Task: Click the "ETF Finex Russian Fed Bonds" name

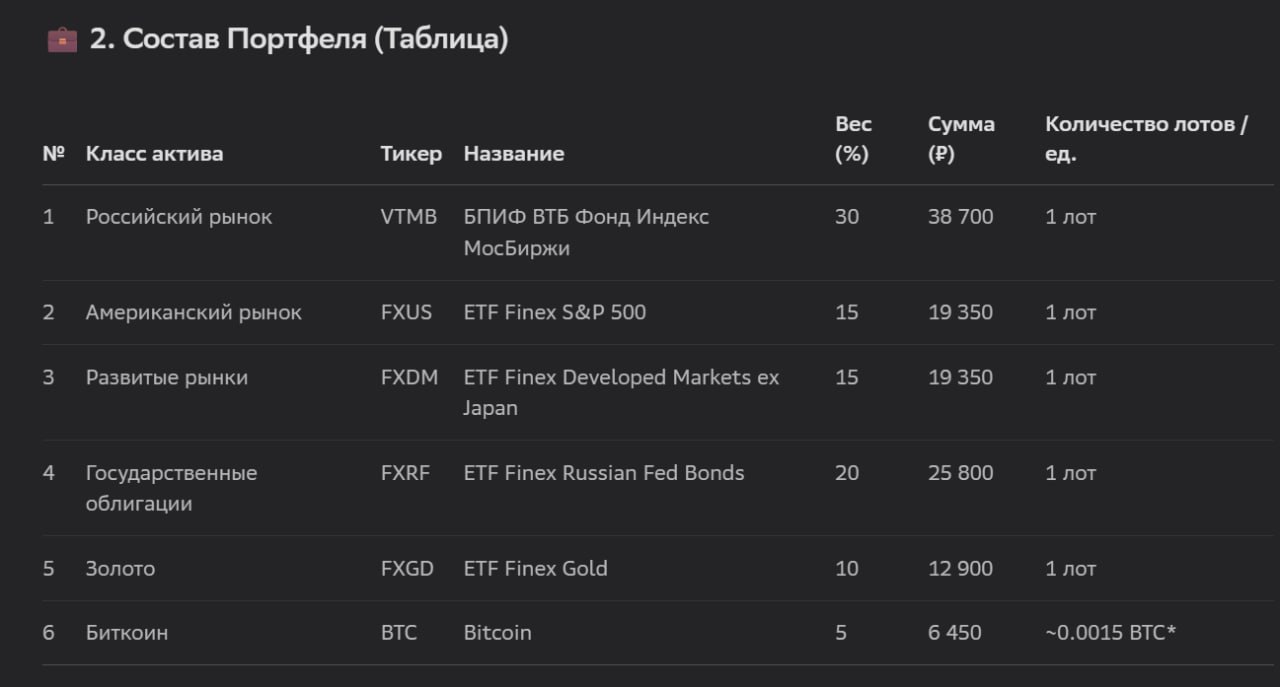Action: pyautogui.click(x=603, y=473)
